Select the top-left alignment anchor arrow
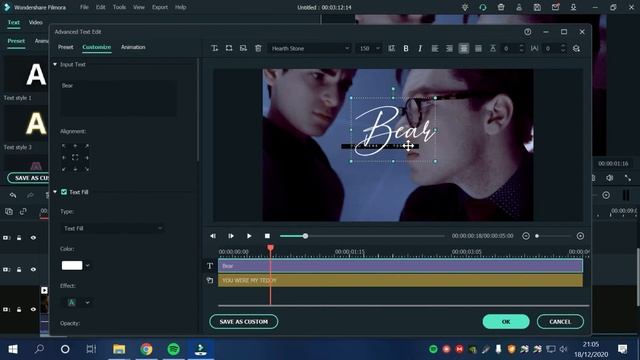 point(64,146)
